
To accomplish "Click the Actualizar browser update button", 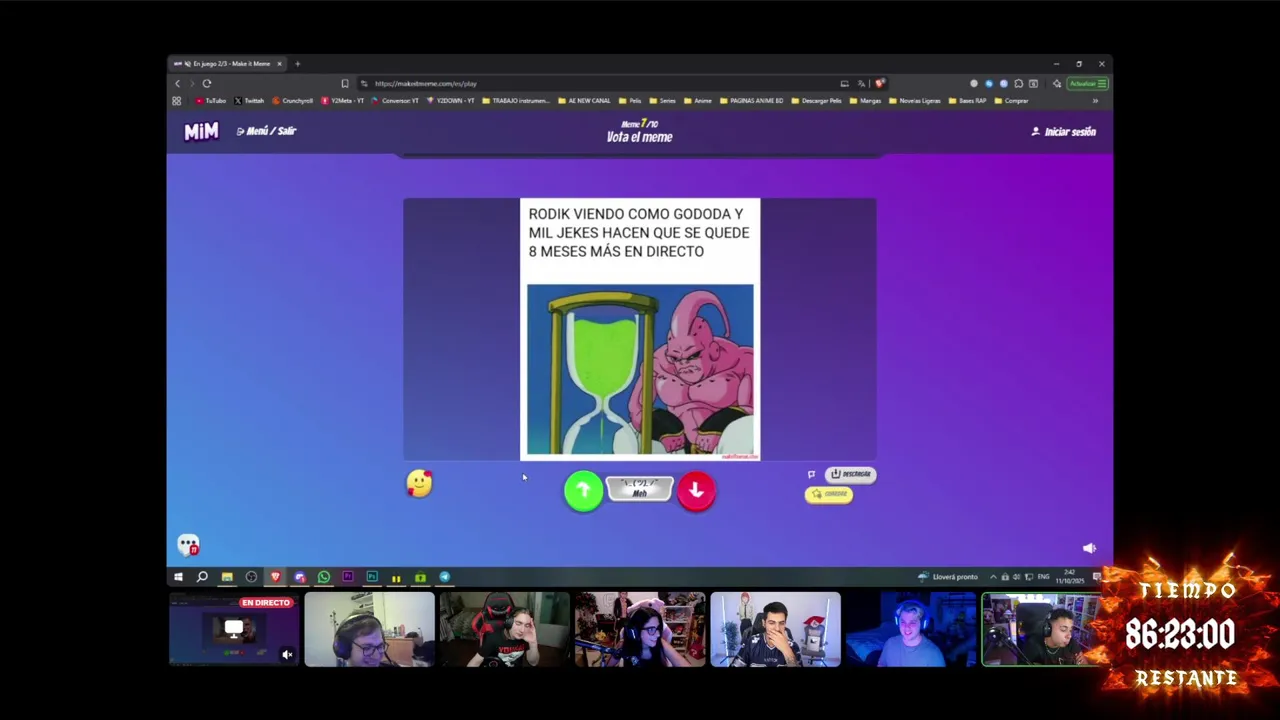I will tap(1087, 84).
